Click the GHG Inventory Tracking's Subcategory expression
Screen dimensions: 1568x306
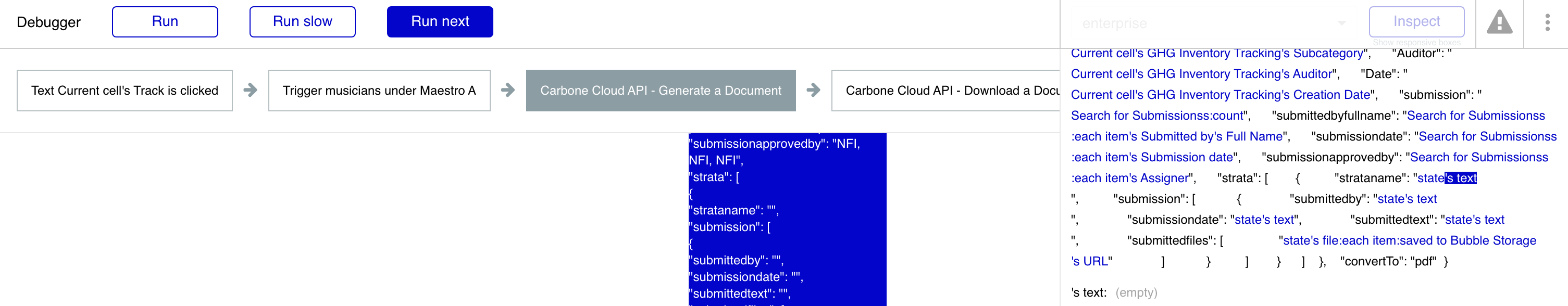(1217, 54)
